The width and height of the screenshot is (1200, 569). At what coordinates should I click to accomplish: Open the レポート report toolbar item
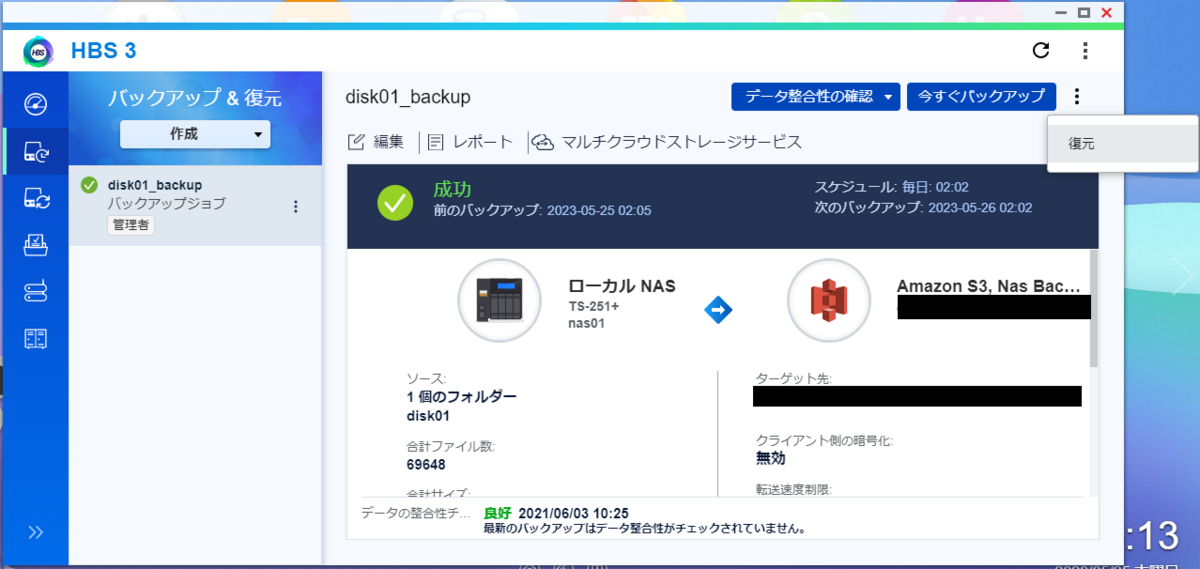tap(471, 142)
